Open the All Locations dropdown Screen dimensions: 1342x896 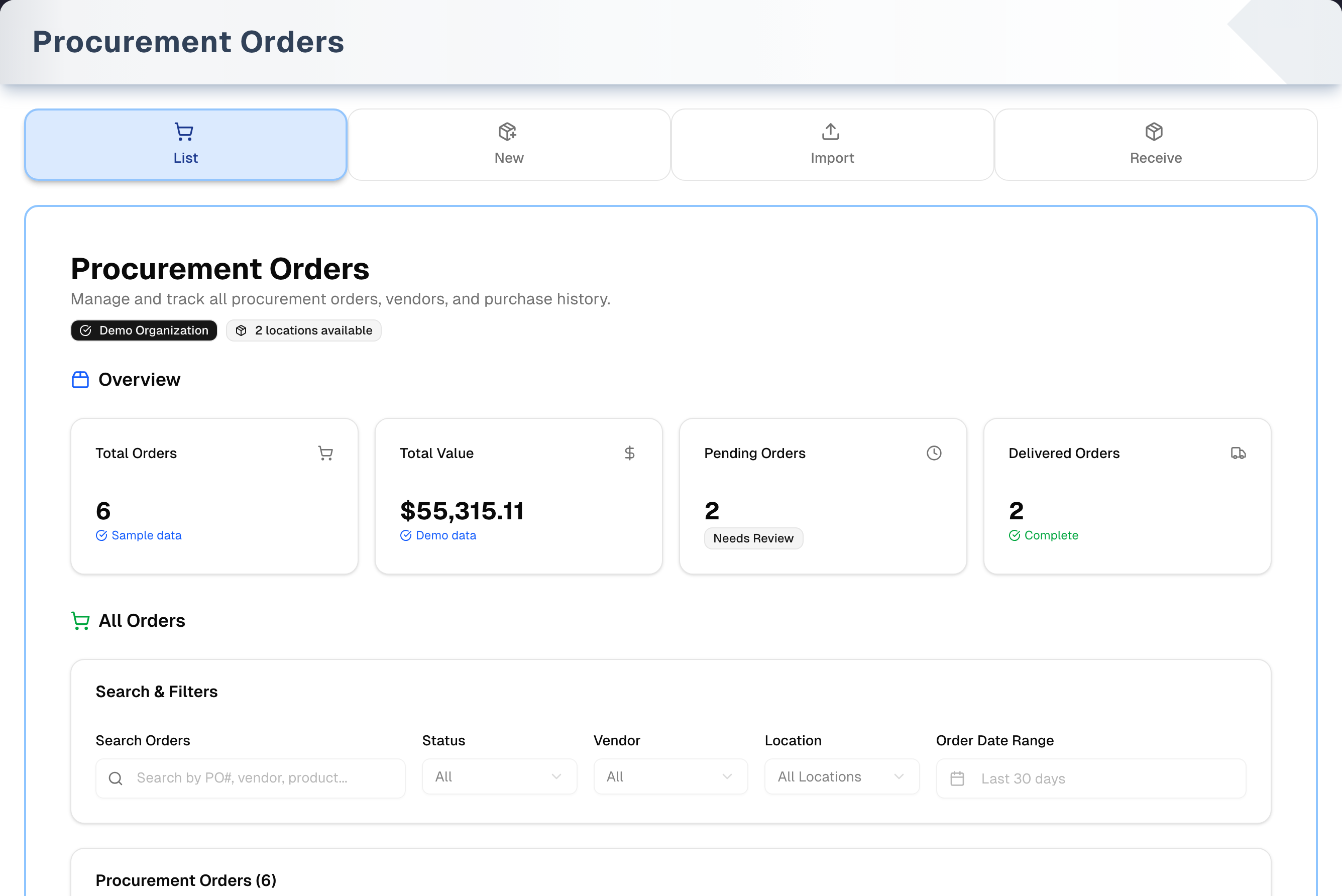point(842,776)
